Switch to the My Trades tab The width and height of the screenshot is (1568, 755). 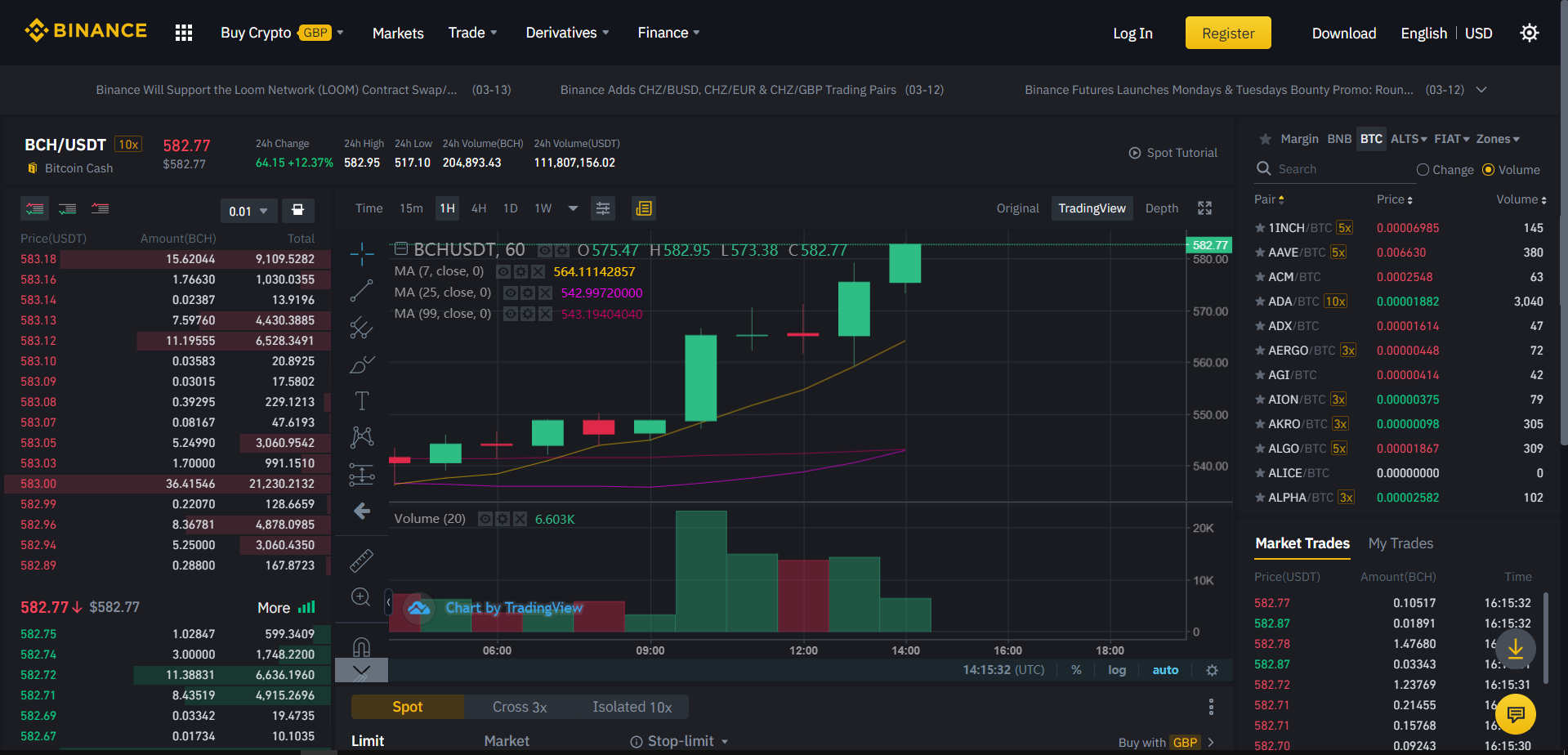click(x=1400, y=543)
